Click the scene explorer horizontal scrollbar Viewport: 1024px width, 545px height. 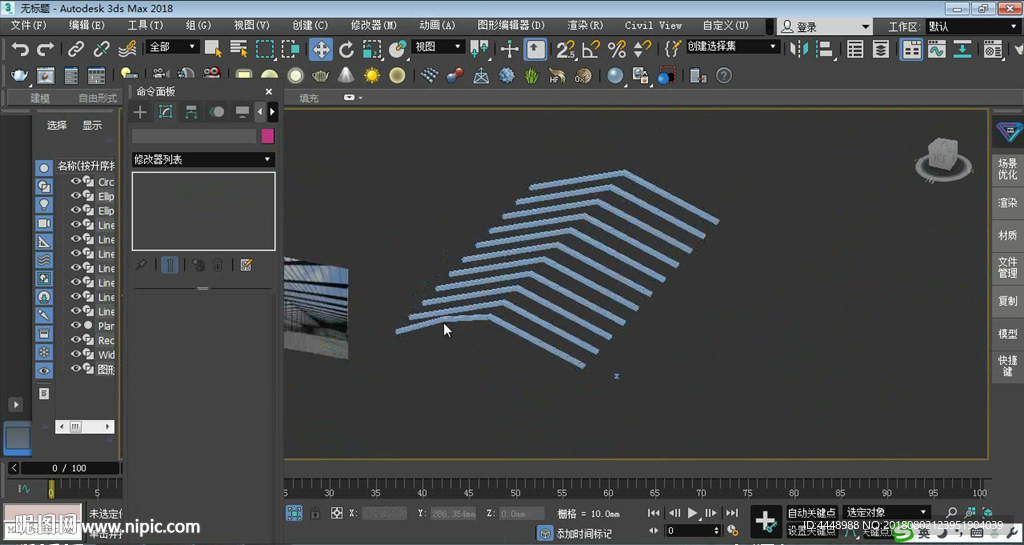coord(85,427)
